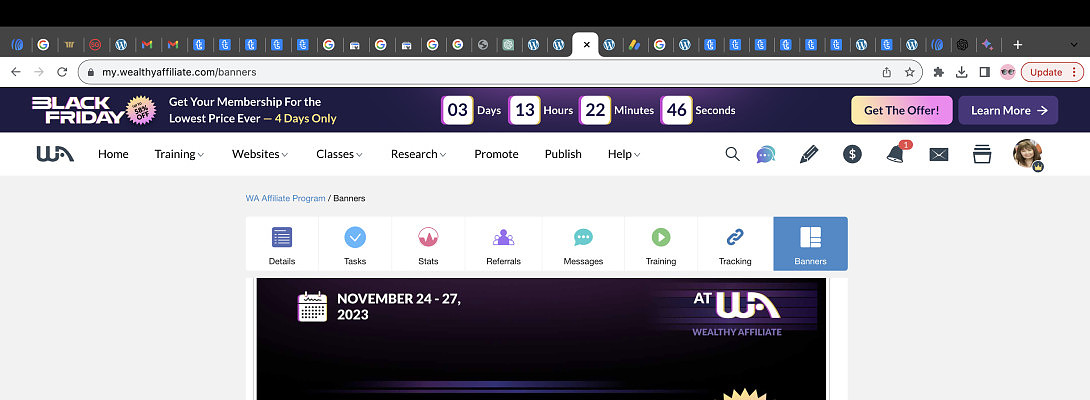Click the search magnifier icon
This screenshot has height=400, width=1090.
732,154
